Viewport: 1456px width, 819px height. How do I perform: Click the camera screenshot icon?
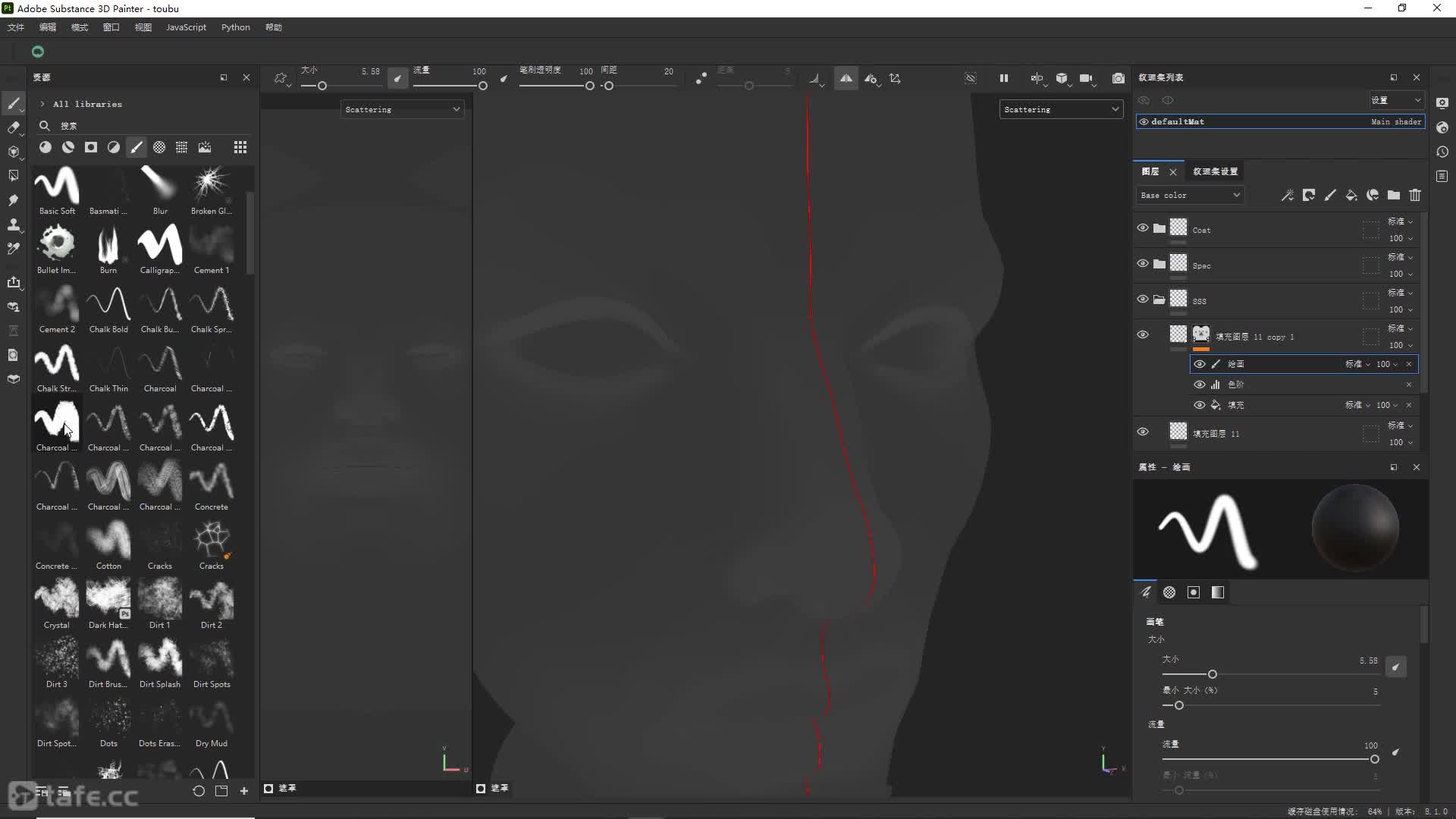pos(1118,78)
